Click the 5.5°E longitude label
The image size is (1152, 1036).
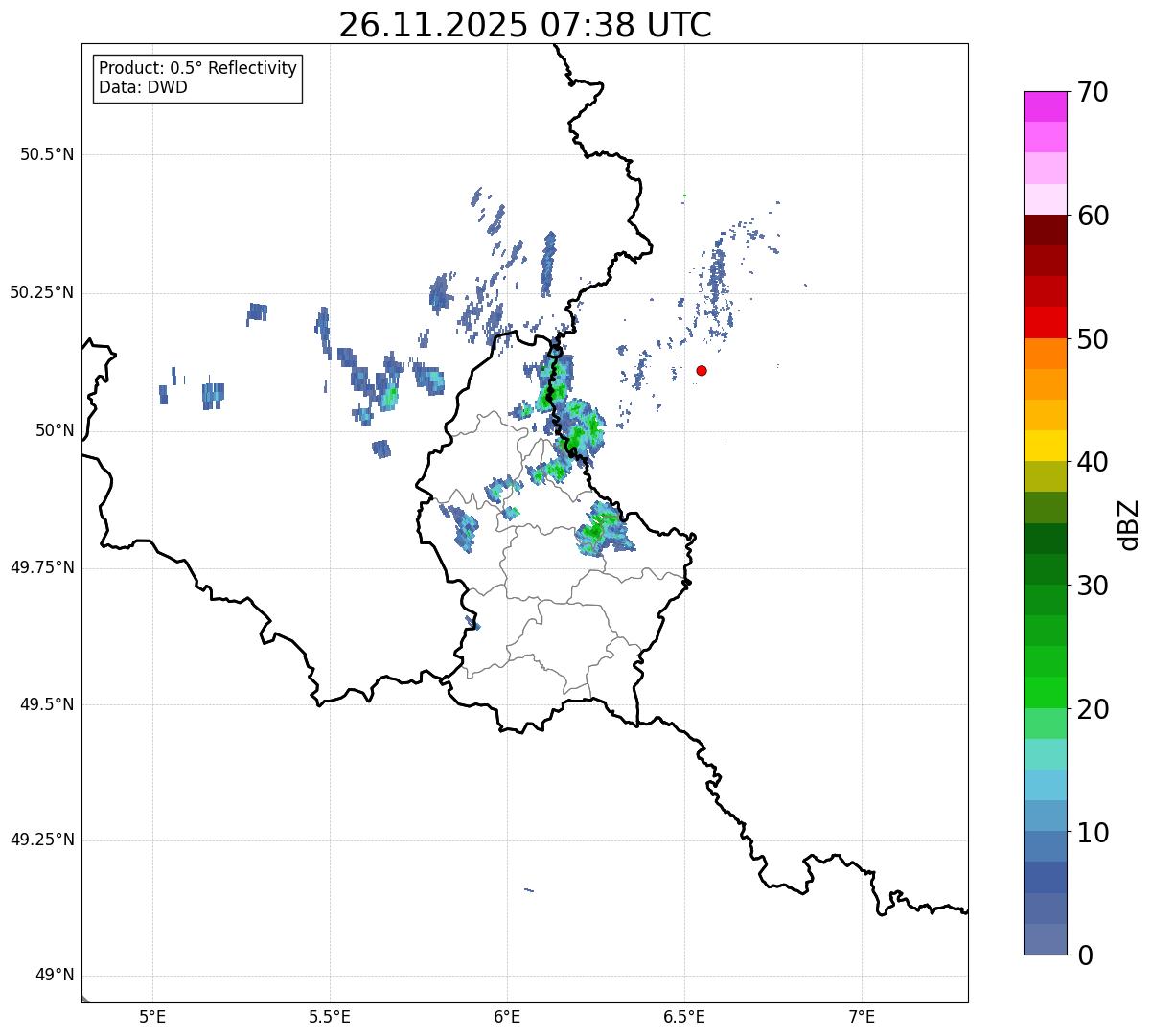(330, 1016)
